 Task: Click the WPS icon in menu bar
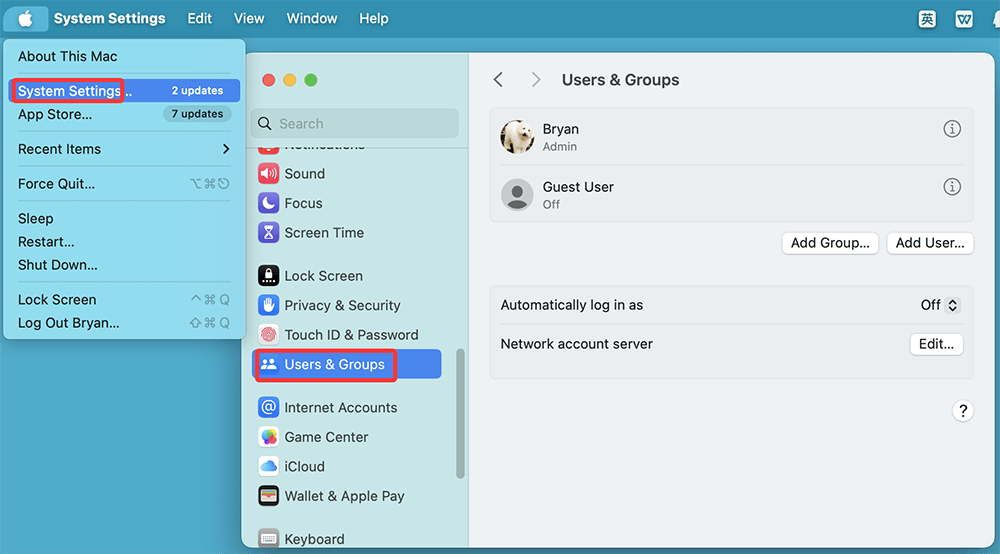pos(964,19)
